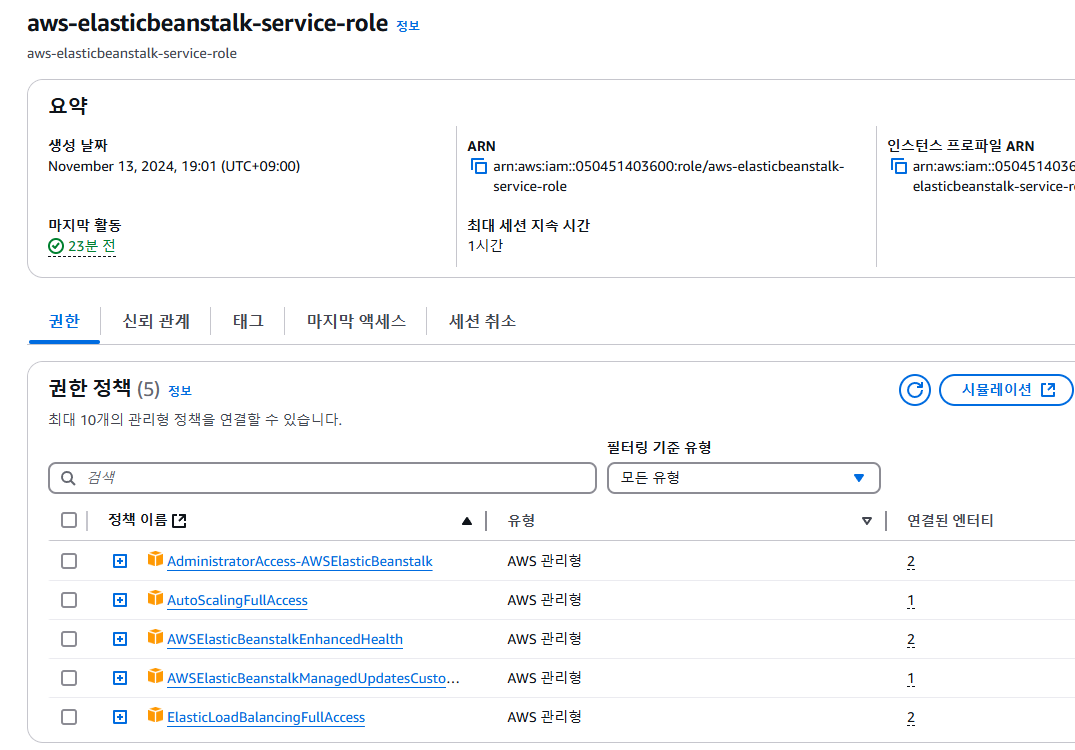Screen dimensions: 1075x750
Task: Click the green check icon under 마지막 활동
Action: (56, 246)
